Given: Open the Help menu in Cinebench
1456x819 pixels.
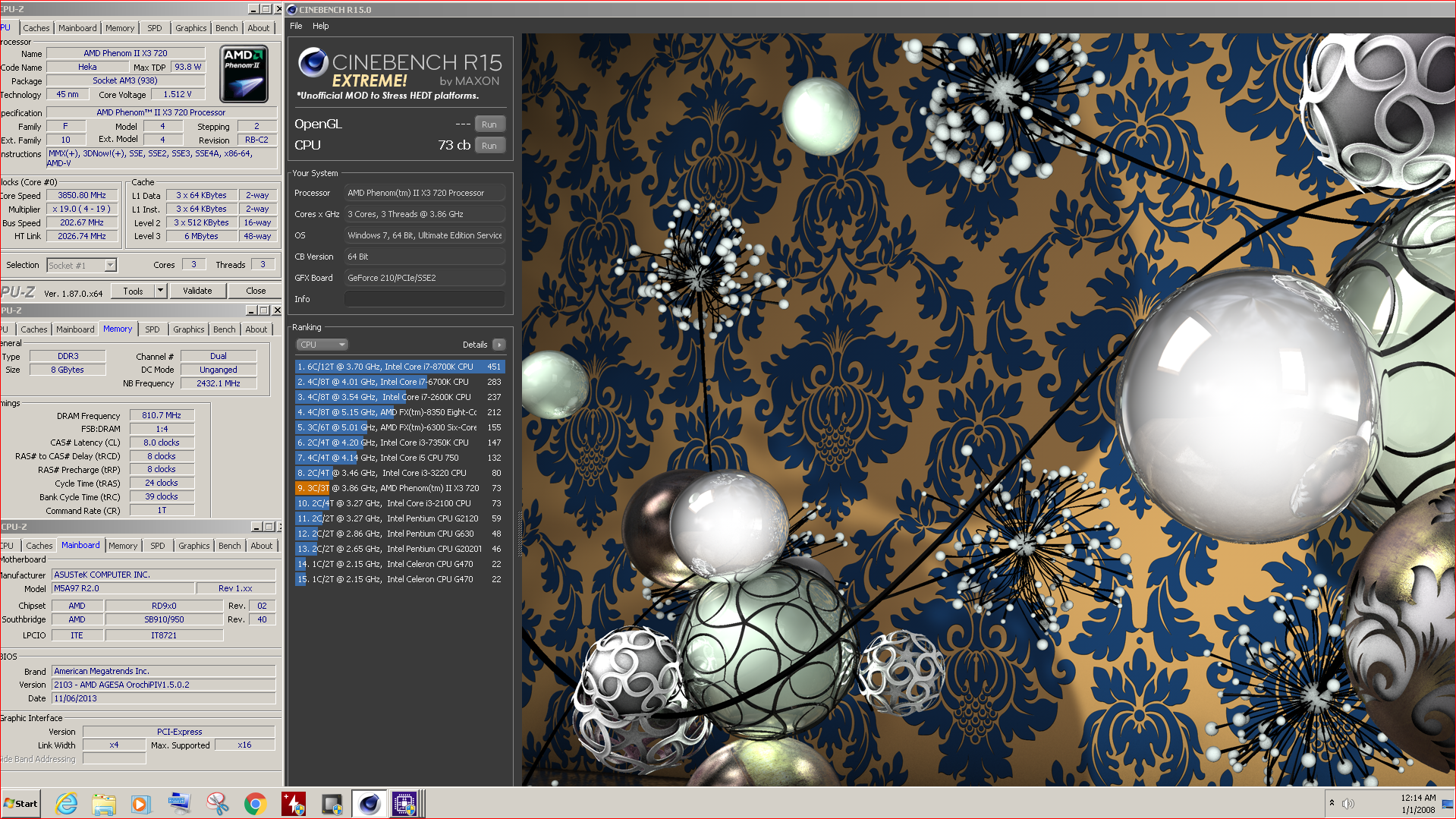Looking at the screenshot, I should click(x=321, y=26).
